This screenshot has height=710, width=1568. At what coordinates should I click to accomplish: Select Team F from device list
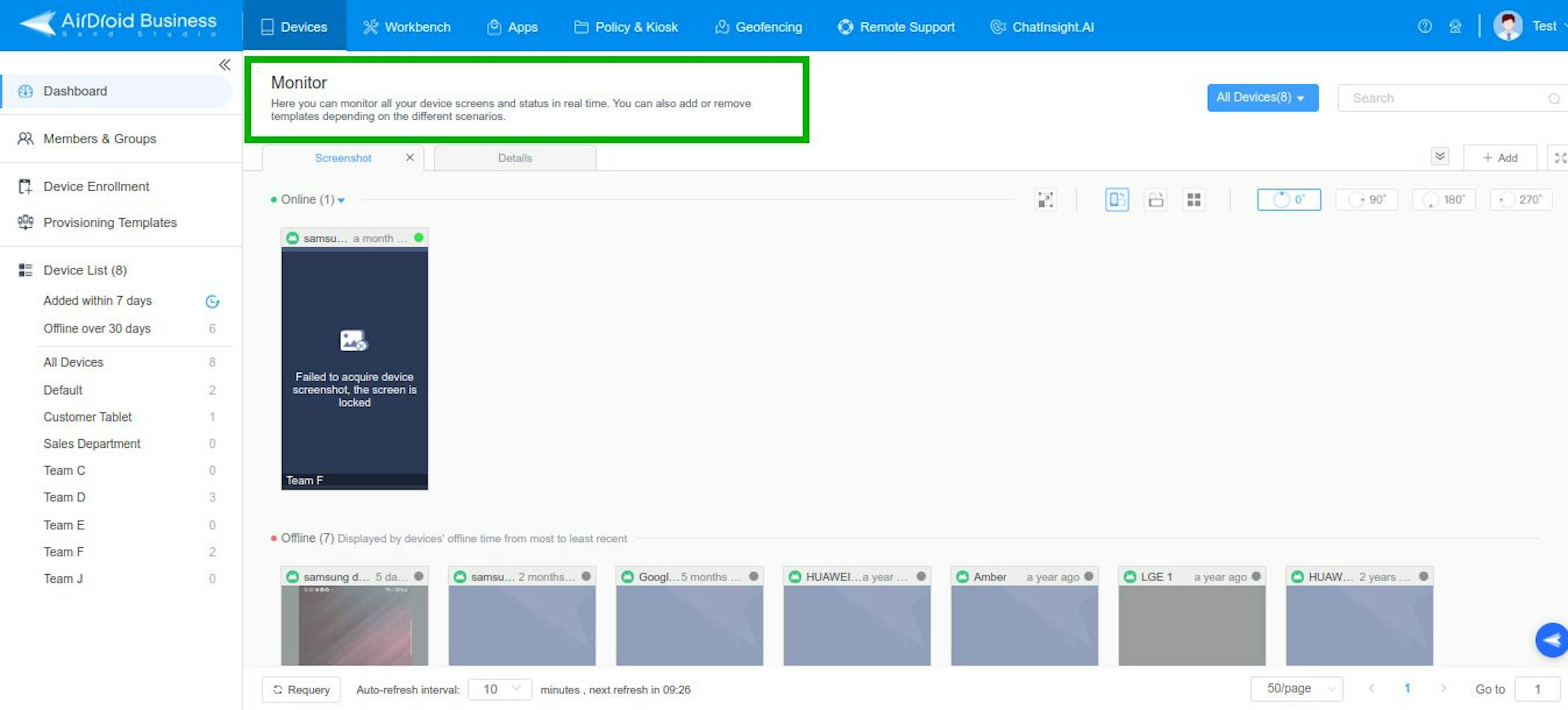click(x=62, y=551)
